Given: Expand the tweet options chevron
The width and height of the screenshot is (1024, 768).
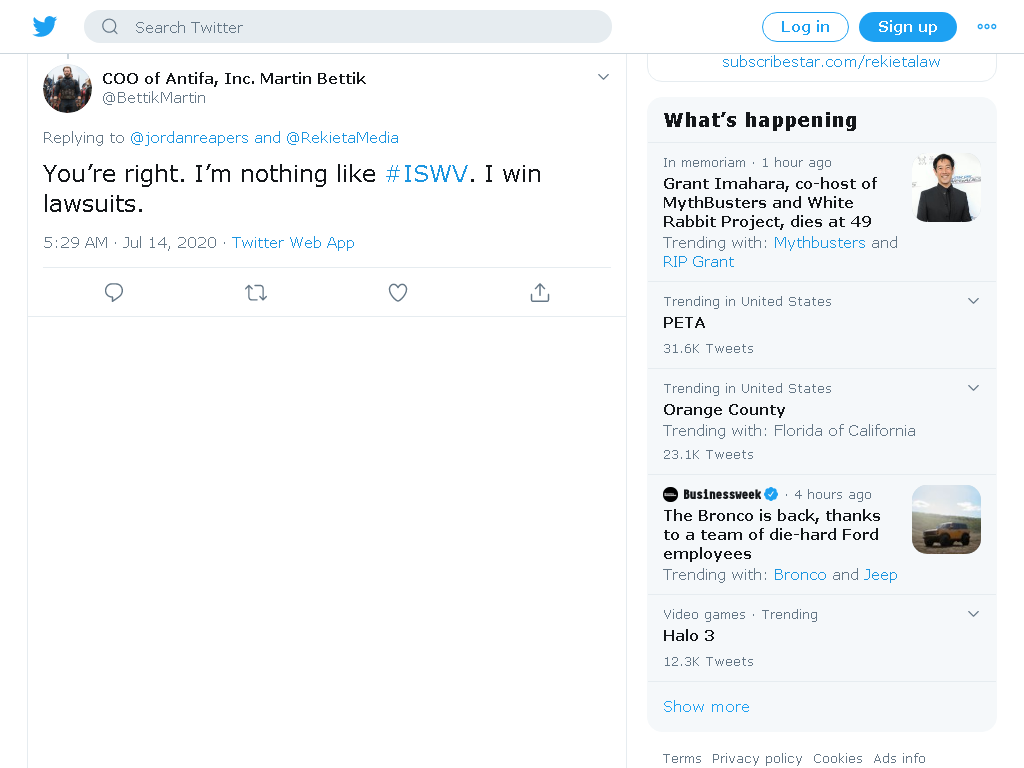Looking at the screenshot, I should click(603, 77).
